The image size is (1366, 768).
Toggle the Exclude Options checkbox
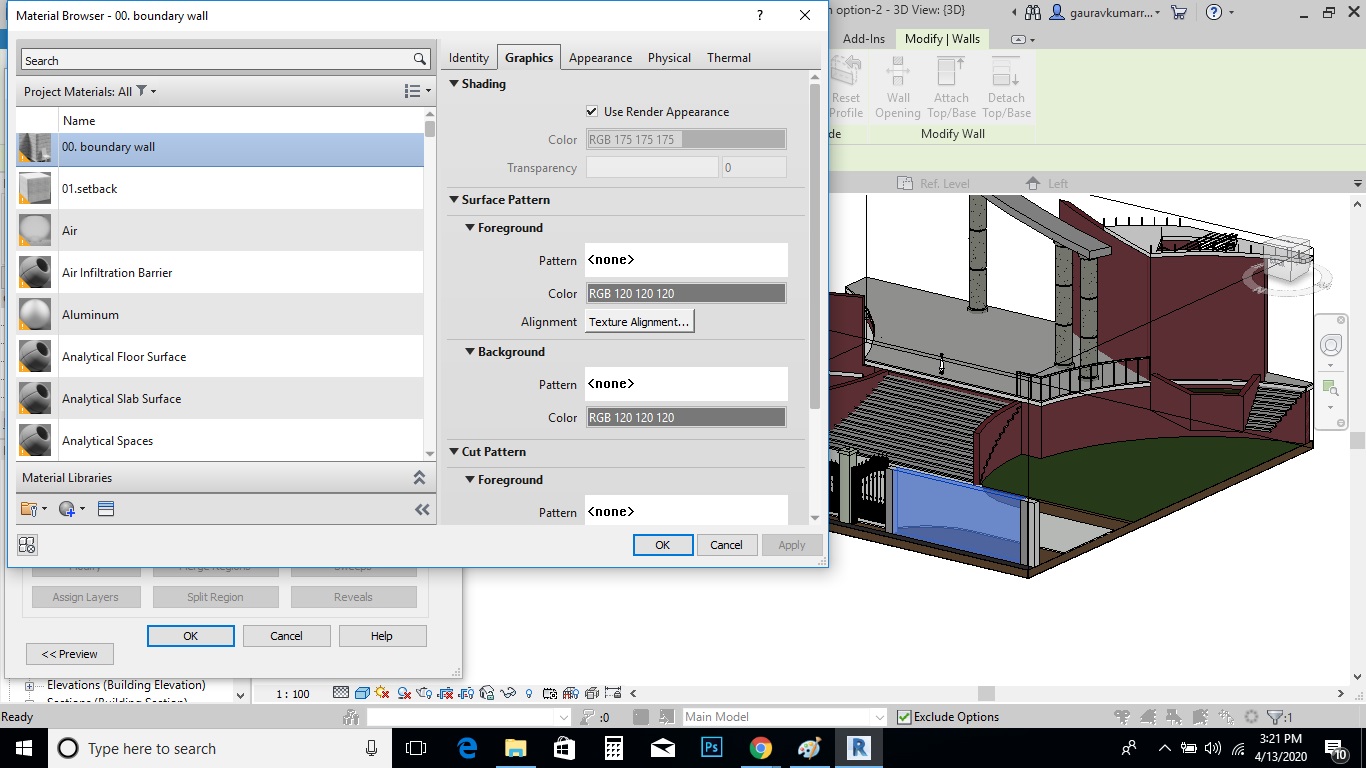(904, 717)
